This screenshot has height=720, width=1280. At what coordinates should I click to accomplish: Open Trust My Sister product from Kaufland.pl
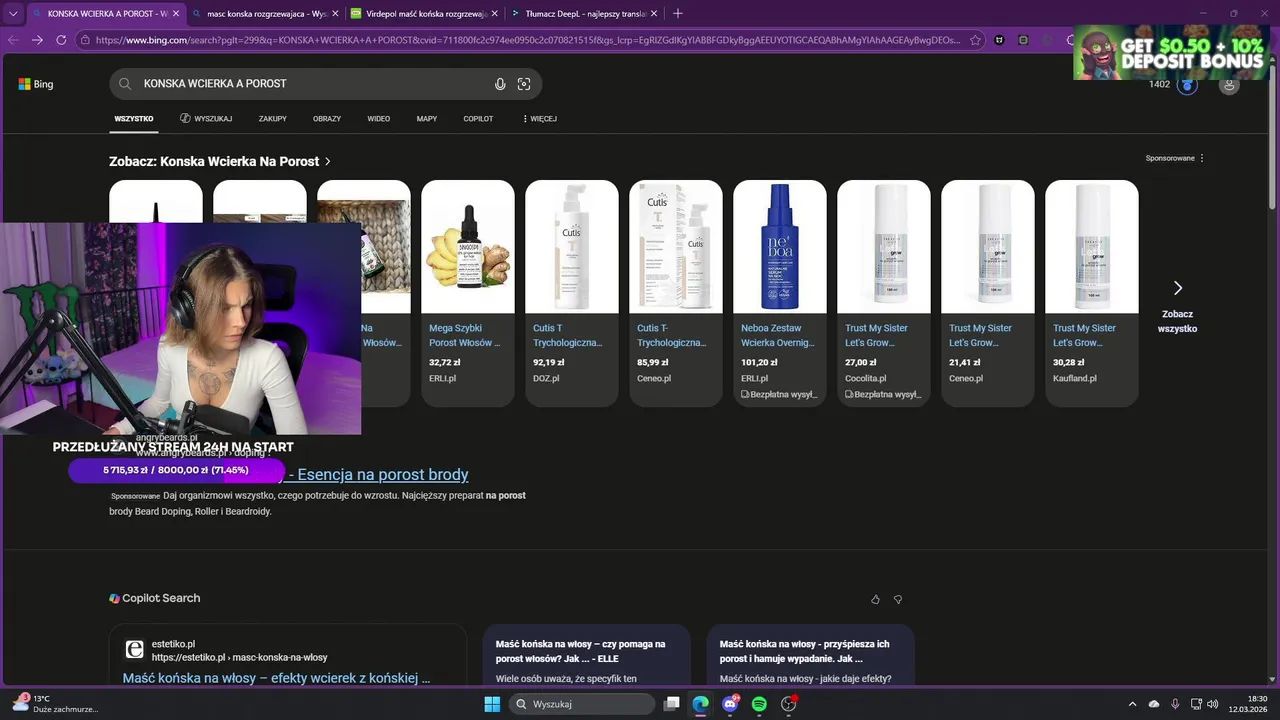click(x=1092, y=293)
